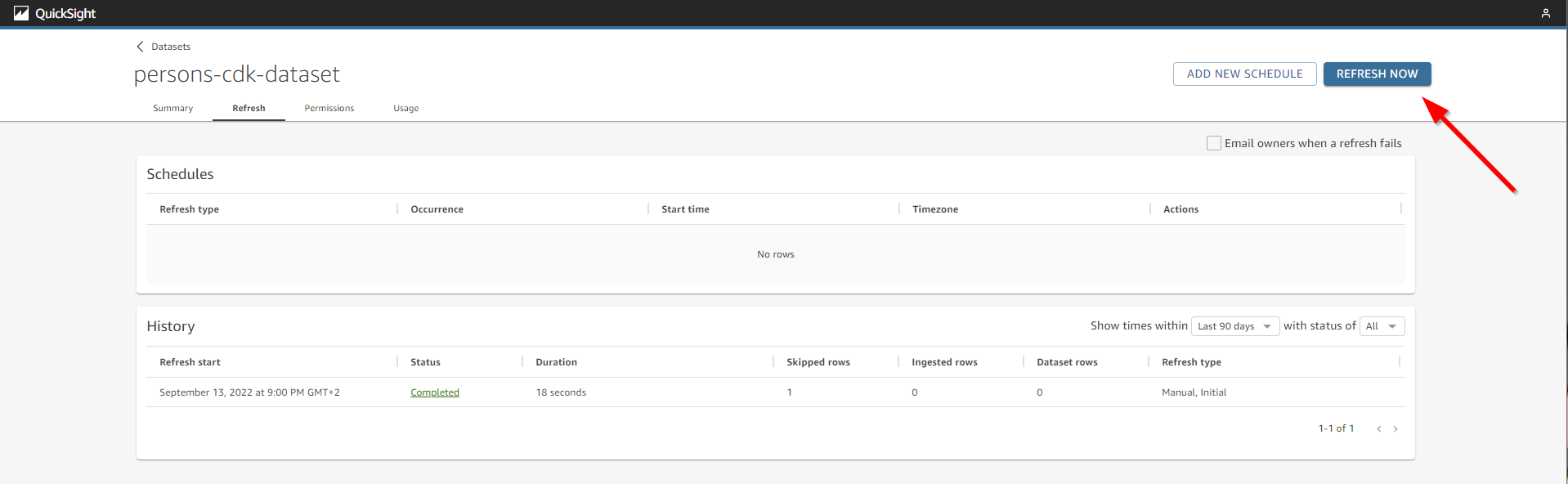
Task: Click the back chevron beside Datasets
Action: point(140,47)
